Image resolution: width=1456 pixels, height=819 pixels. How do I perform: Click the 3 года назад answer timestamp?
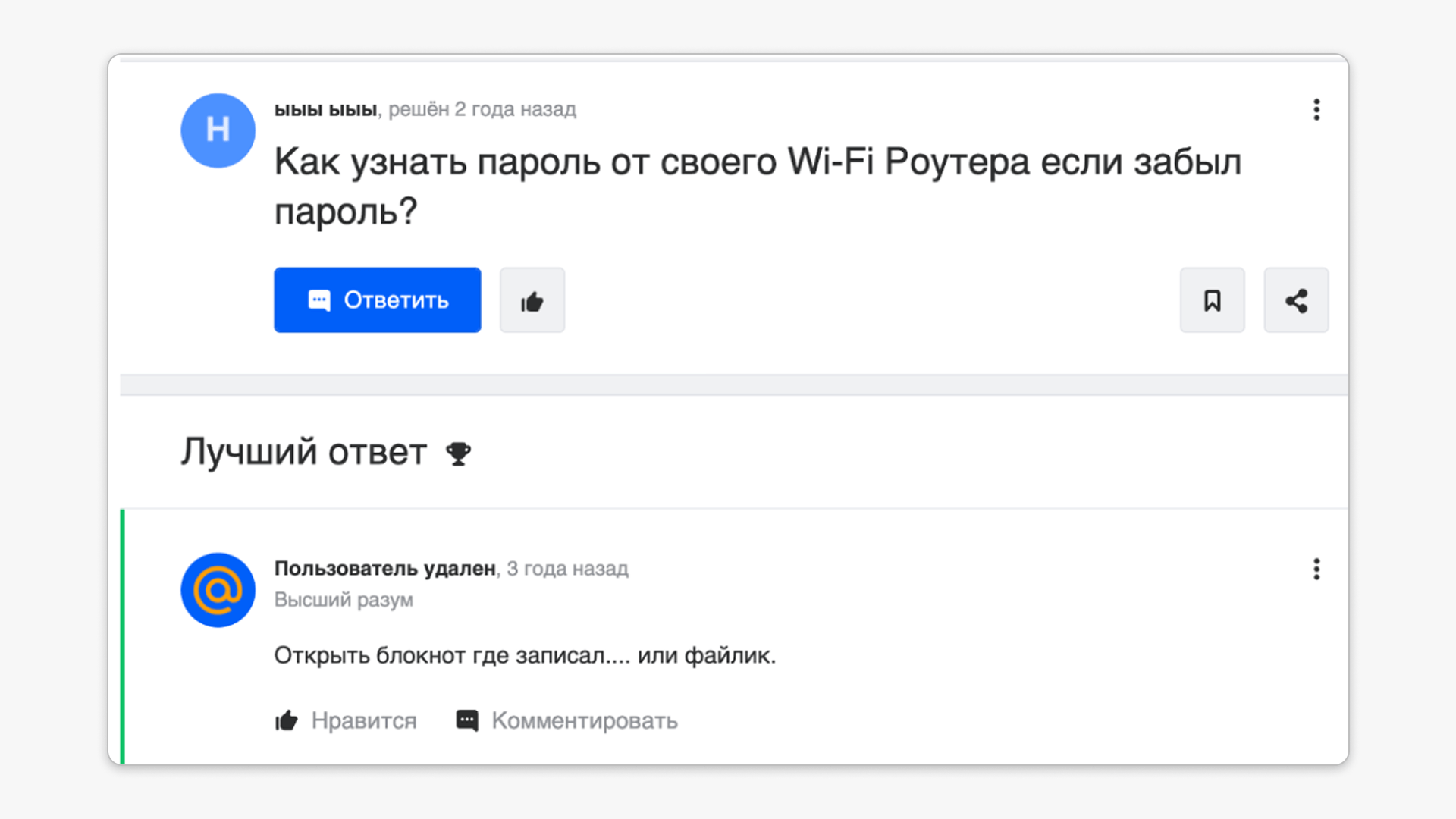(567, 569)
